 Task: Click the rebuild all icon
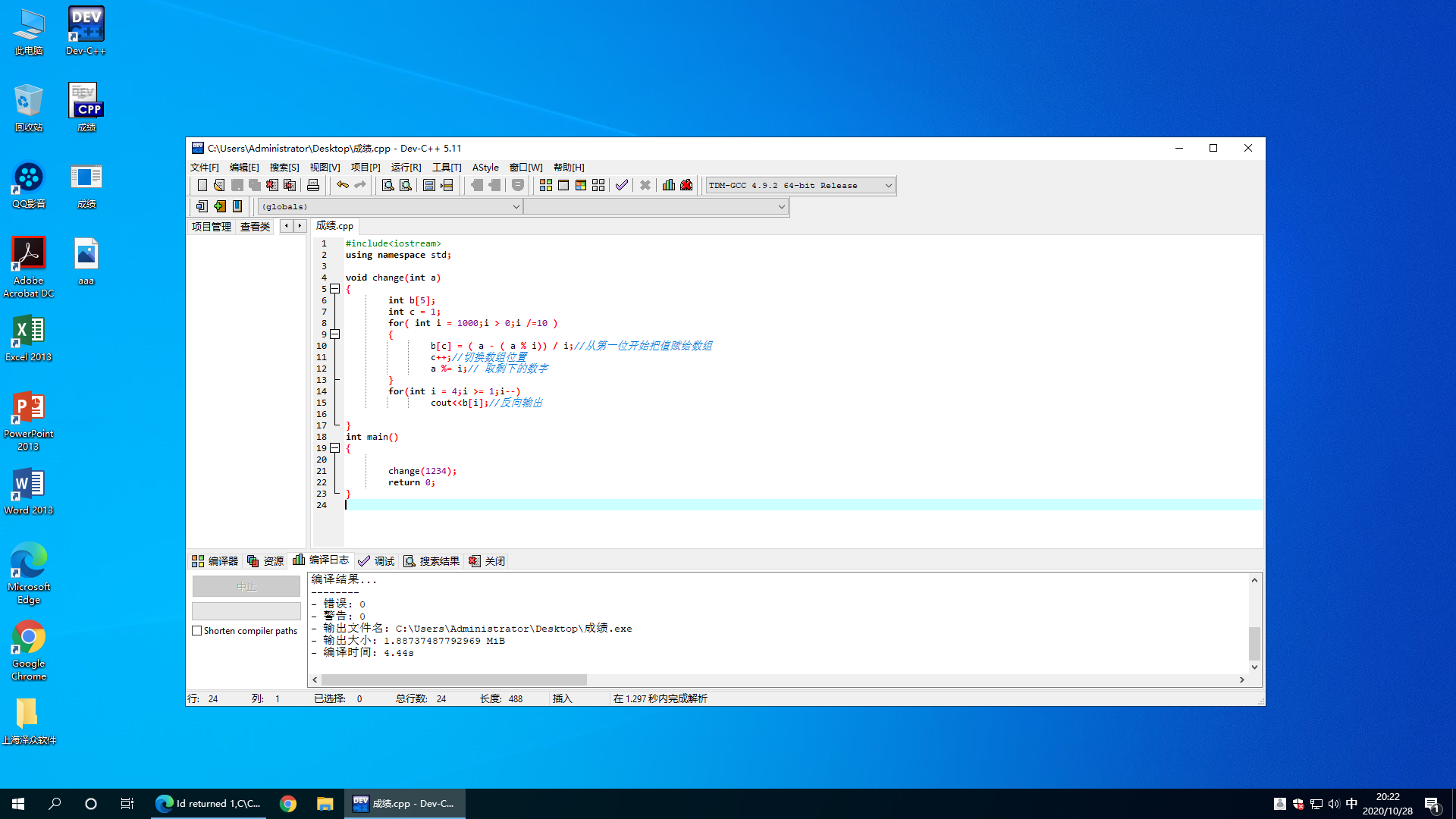[598, 185]
